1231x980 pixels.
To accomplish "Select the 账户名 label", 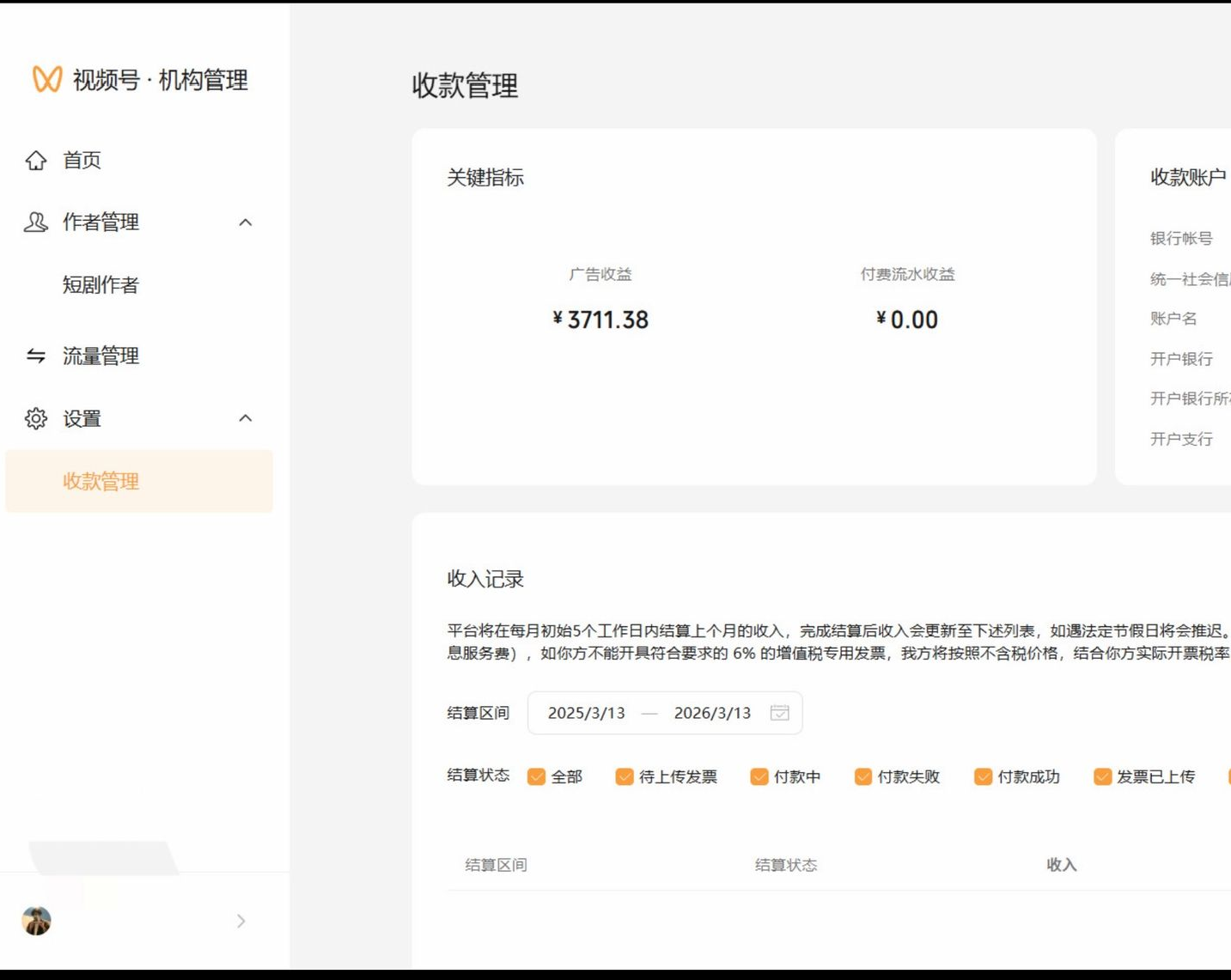I will (1173, 319).
